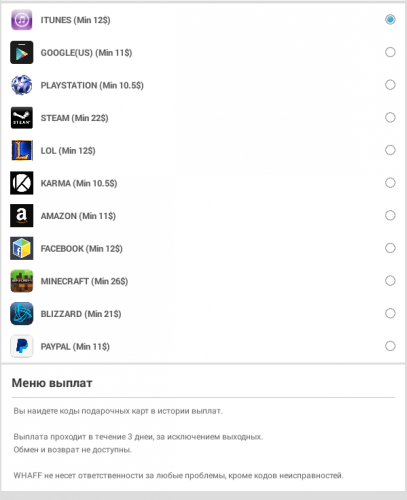Image resolution: width=407 pixels, height=500 pixels.
Task: Choose the STEAM radio button
Action: point(390,118)
